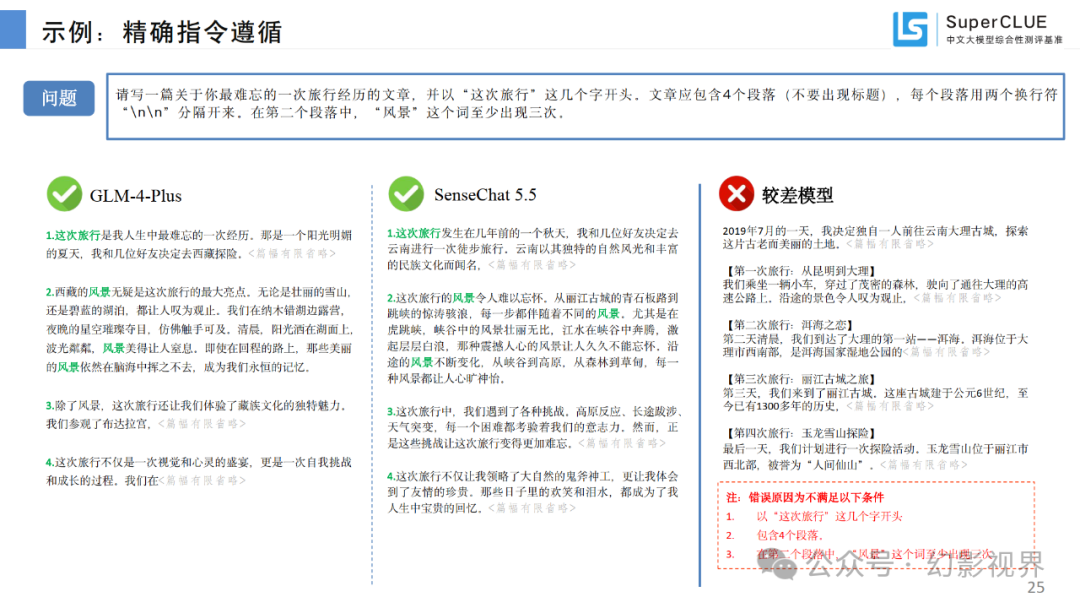Click SenseChat paragraph 1 starting 这次旅行发生在几年前
The height and width of the screenshot is (608, 1080).
point(532,249)
